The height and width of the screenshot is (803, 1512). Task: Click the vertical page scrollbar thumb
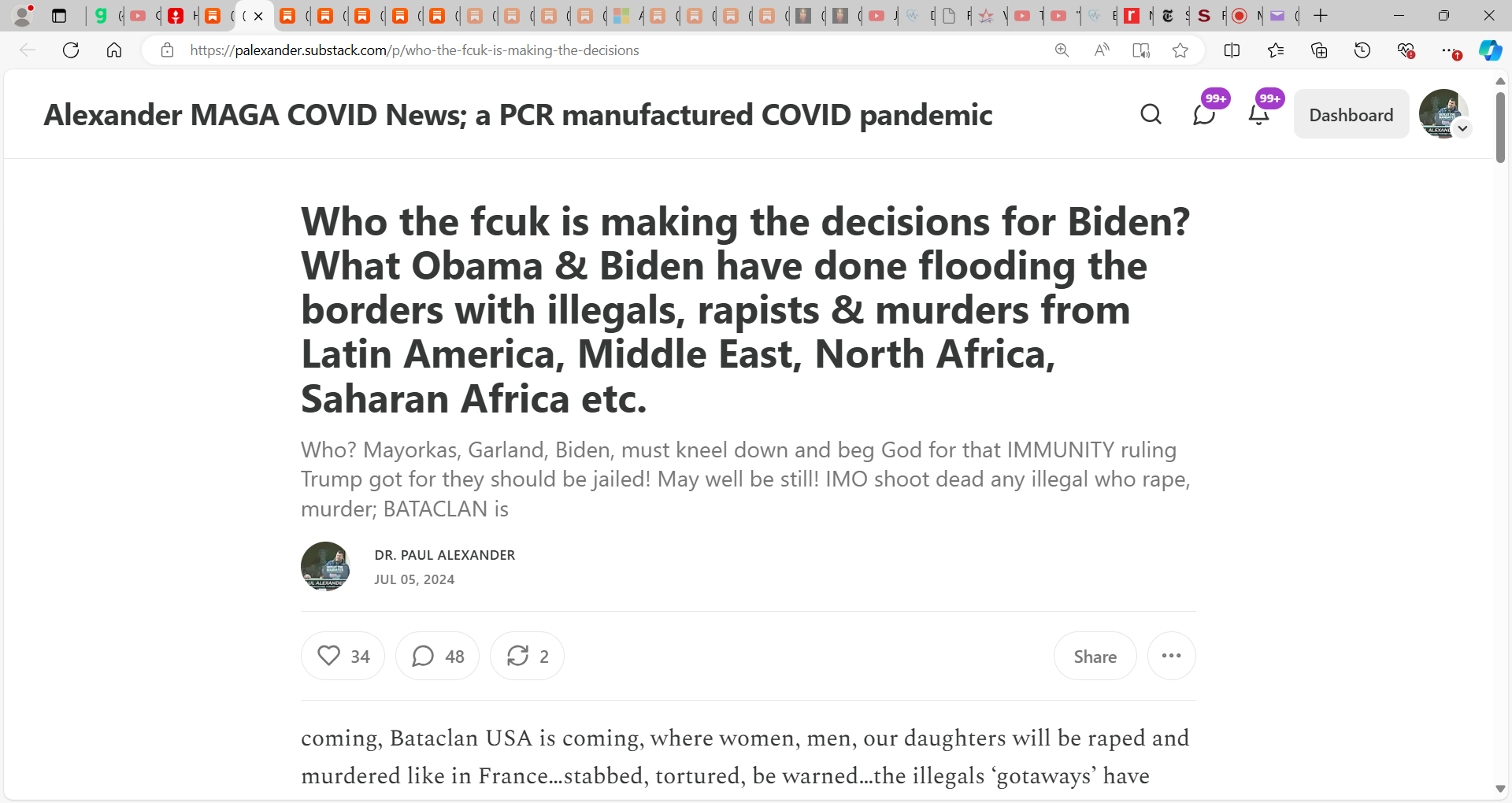click(1500, 128)
